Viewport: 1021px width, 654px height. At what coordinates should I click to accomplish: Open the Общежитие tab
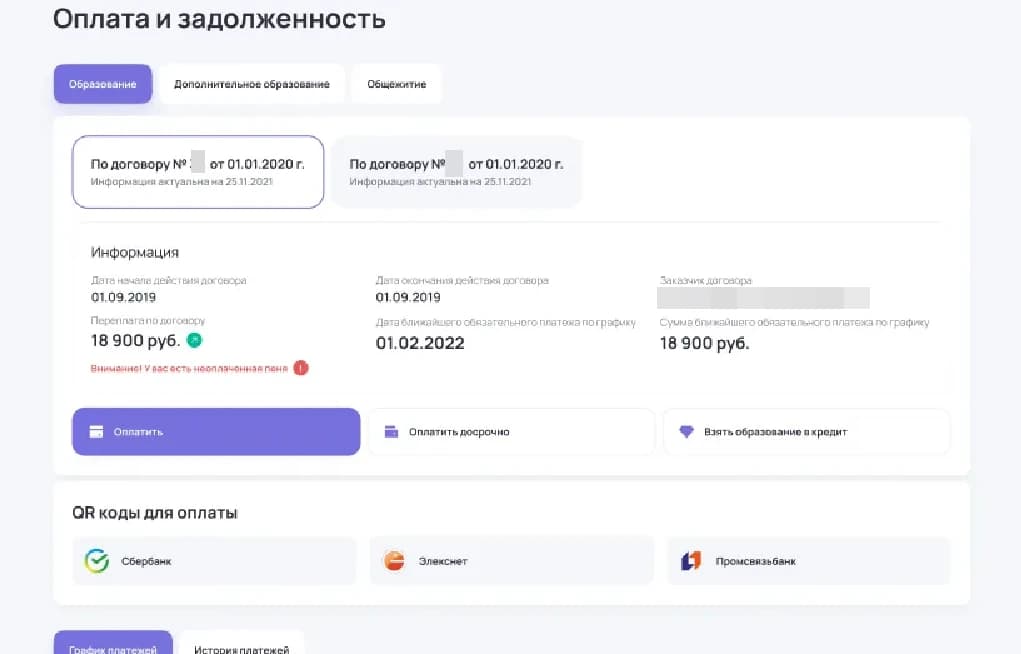click(396, 84)
